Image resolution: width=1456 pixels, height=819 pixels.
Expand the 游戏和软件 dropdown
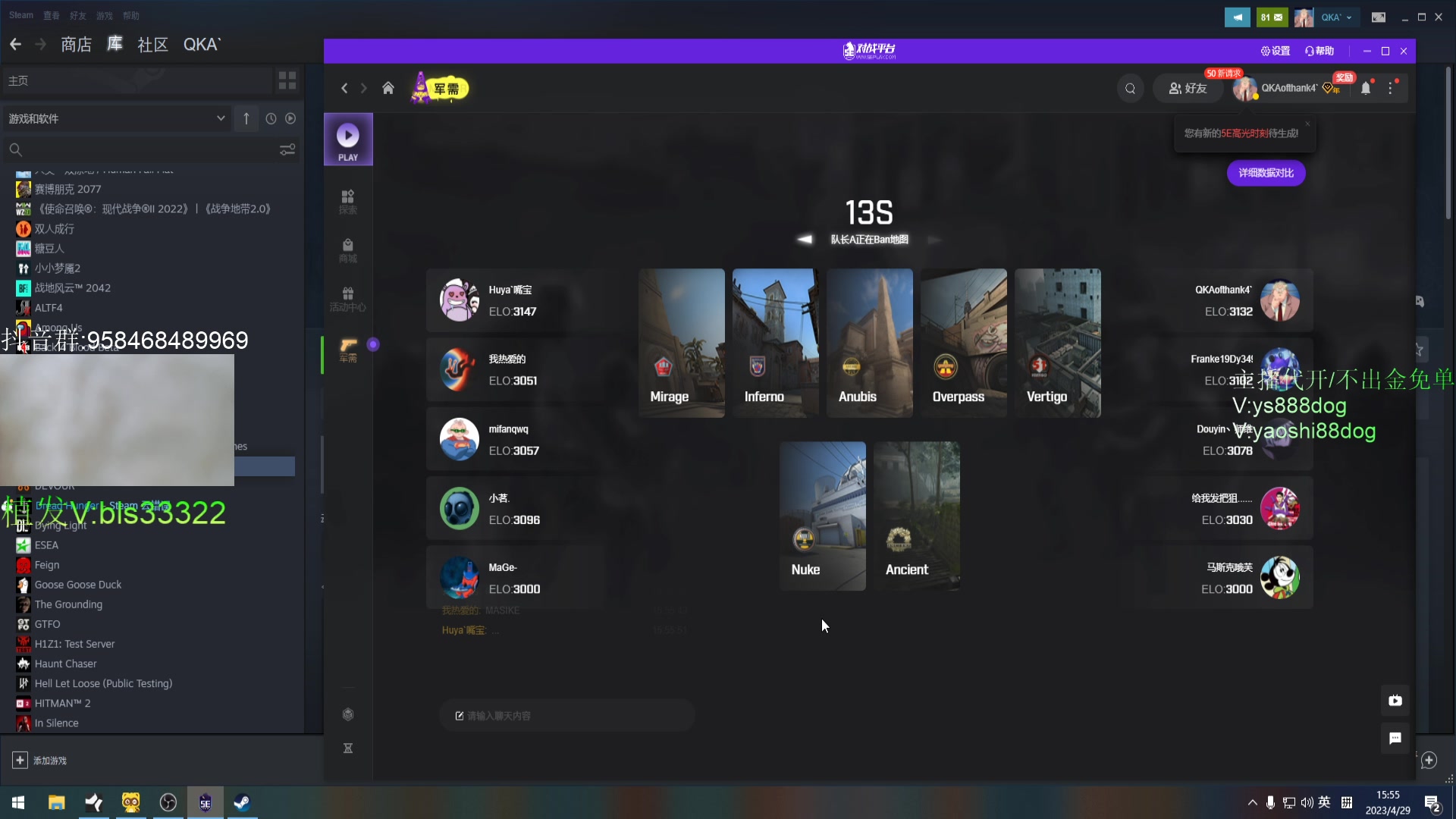[221, 118]
